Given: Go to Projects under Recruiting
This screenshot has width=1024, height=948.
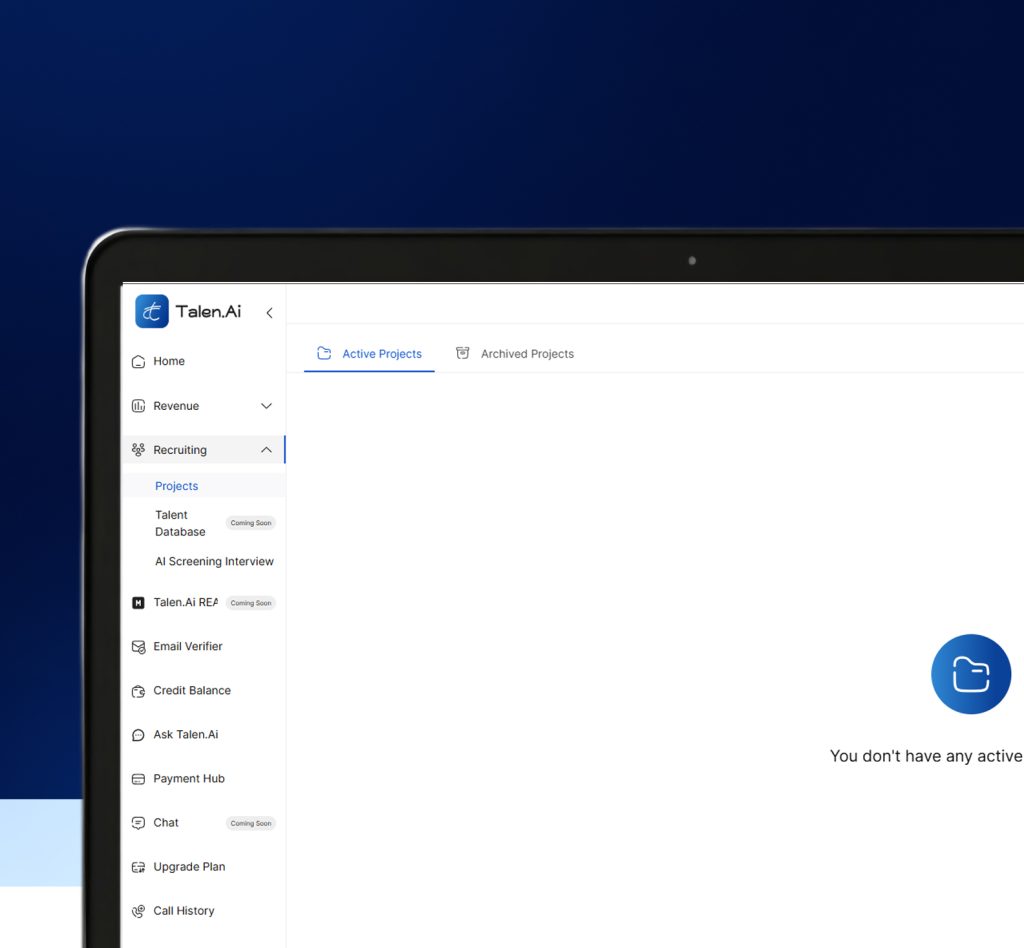Looking at the screenshot, I should (203, 486).
